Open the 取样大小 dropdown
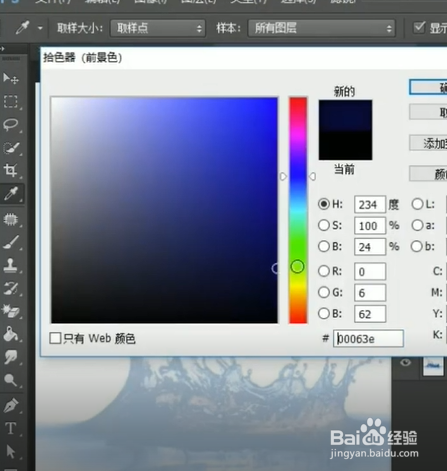The image size is (447, 471). click(158, 28)
